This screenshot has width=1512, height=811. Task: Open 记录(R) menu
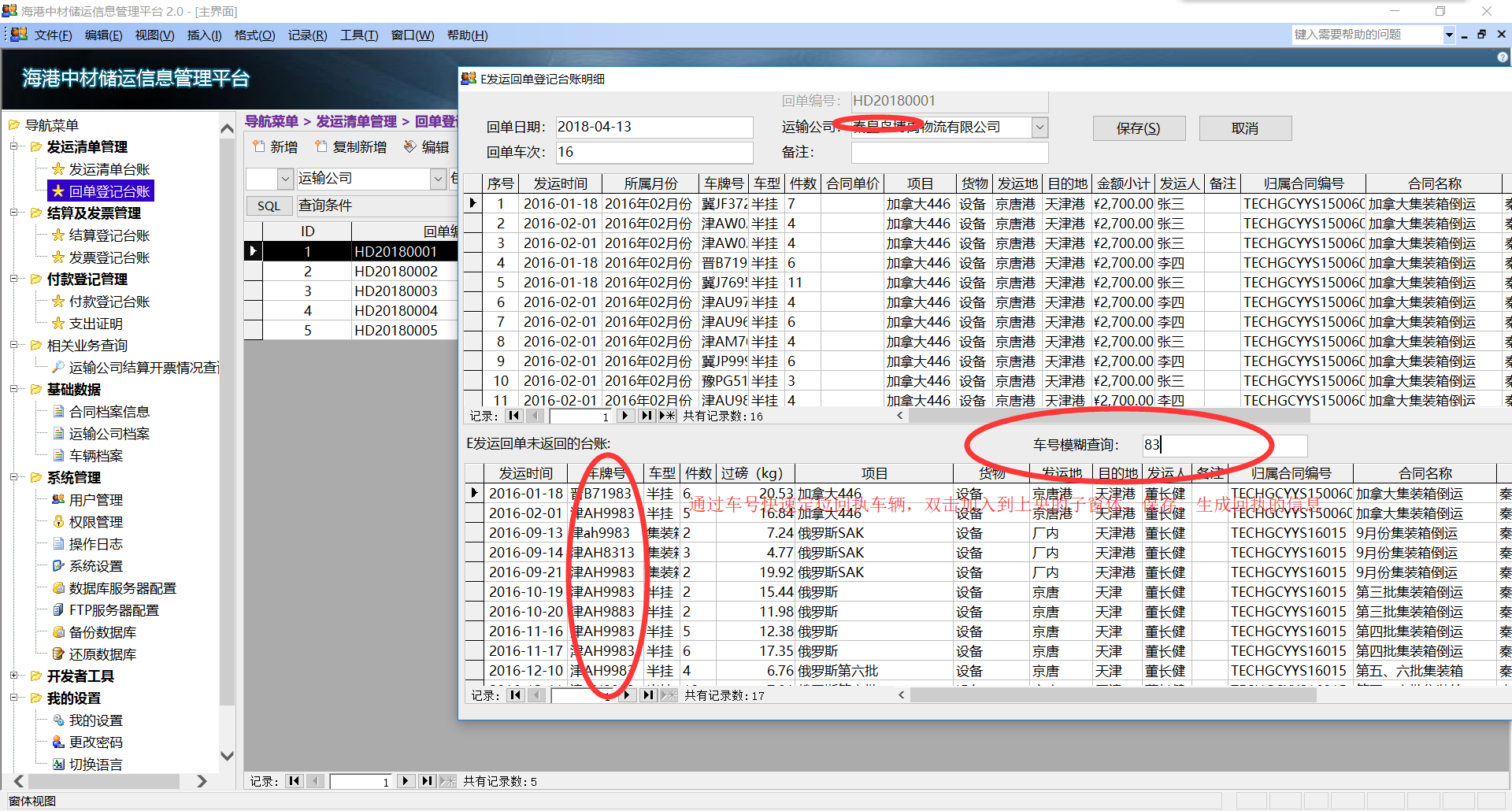coord(307,35)
